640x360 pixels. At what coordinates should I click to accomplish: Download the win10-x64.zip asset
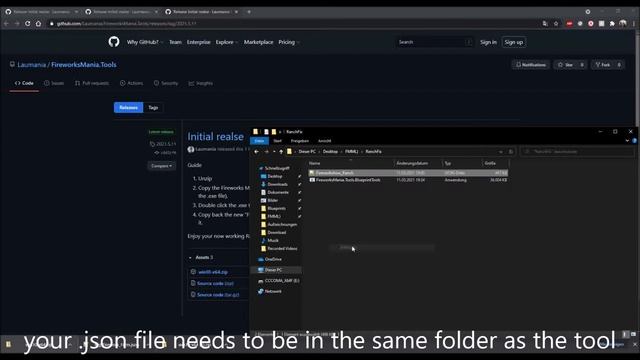click(213, 272)
